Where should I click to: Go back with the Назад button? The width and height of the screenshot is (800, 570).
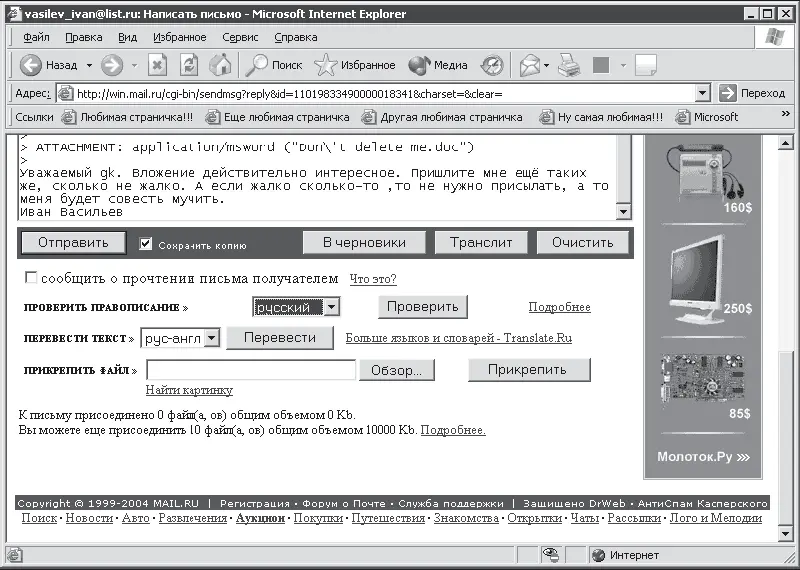pos(48,65)
